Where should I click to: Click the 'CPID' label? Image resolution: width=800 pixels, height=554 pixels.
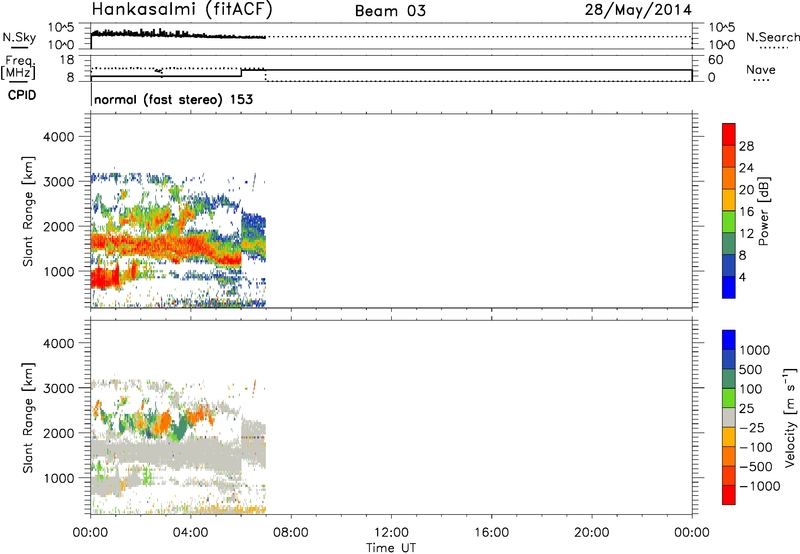pyautogui.click(x=22, y=95)
